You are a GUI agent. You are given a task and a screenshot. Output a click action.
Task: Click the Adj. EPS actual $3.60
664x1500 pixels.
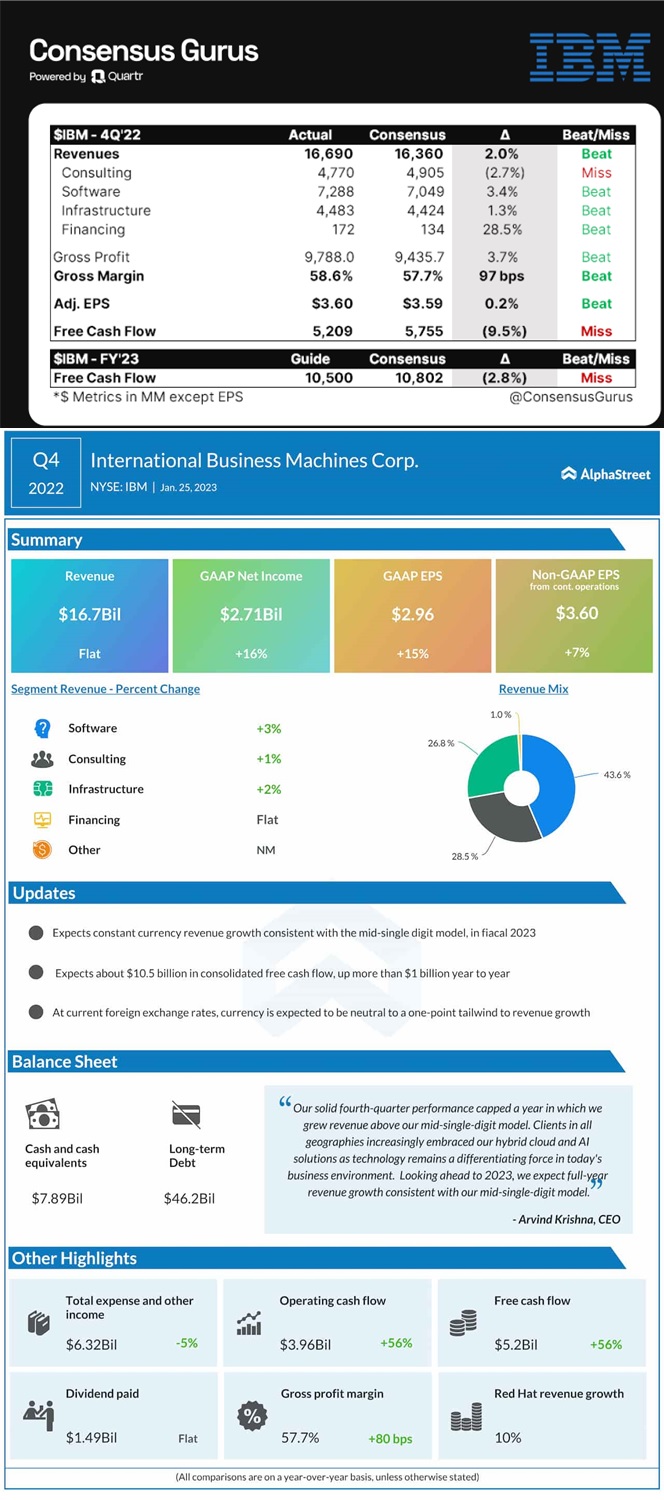tap(331, 304)
